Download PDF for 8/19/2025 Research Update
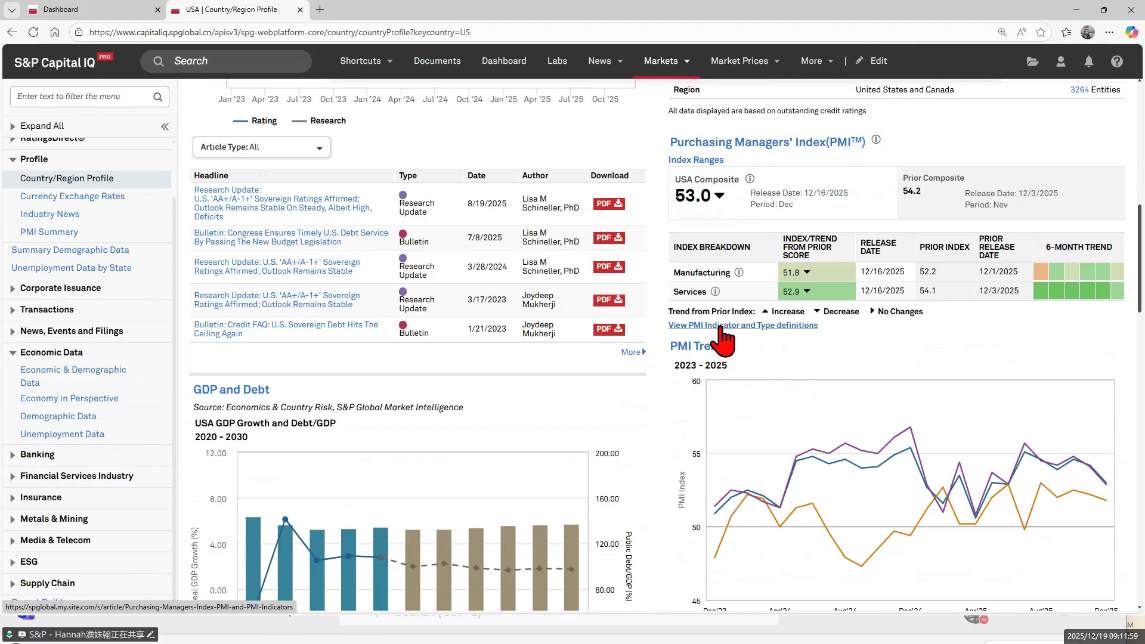This screenshot has height=644, width=1145. tap(609, 204)
